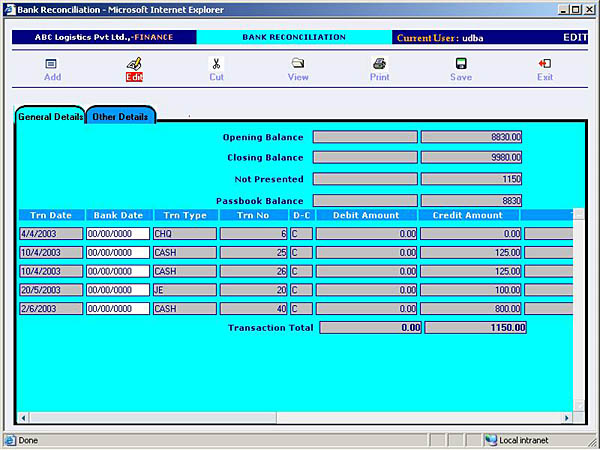Click the Debit Amount column header
This screenshot has height=450, width=600.
pyautogui.click(x=366, y=215)
